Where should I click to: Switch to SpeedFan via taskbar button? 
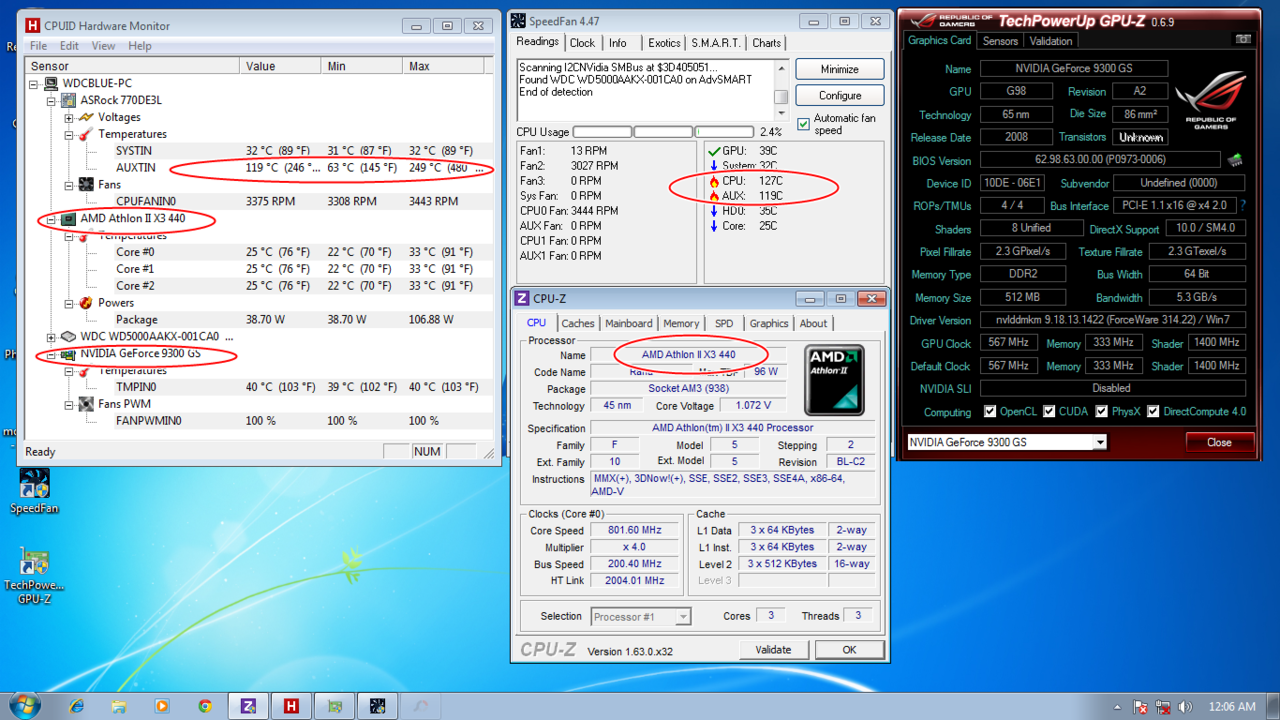coord(378,706)
